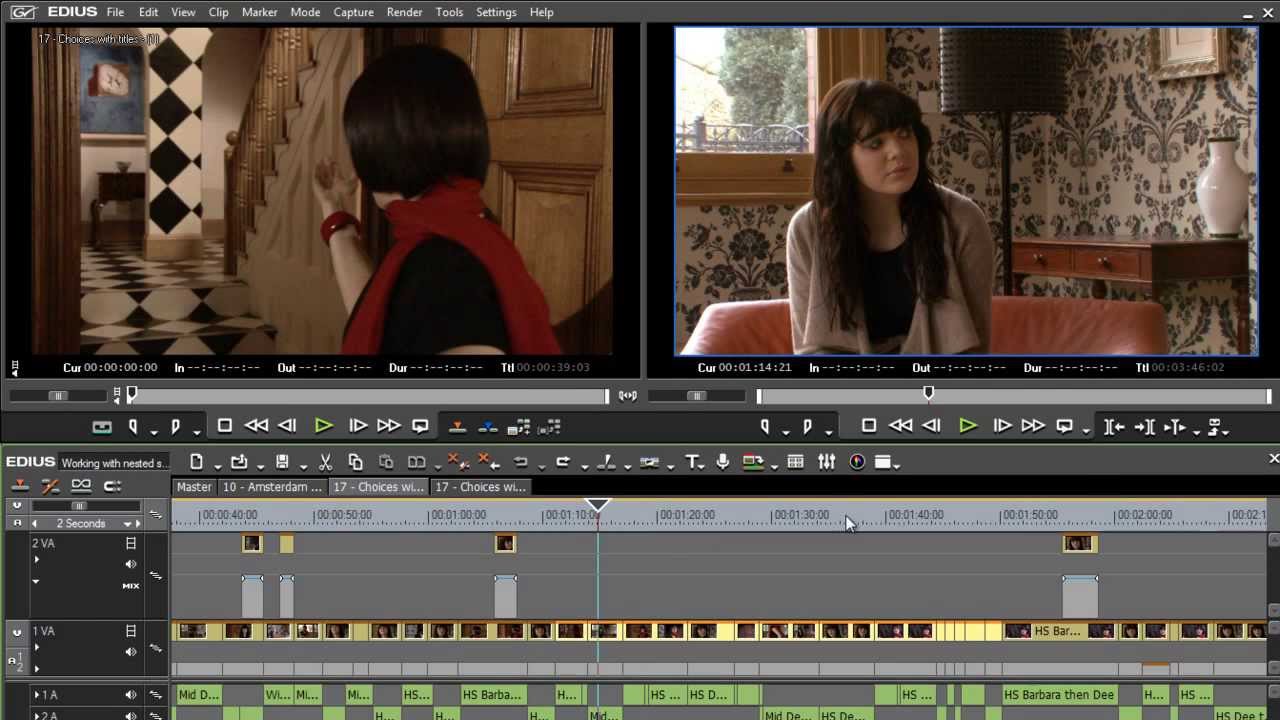Open the save project dropdown arrow
The image size is (1280, 720).
[303, 465]
